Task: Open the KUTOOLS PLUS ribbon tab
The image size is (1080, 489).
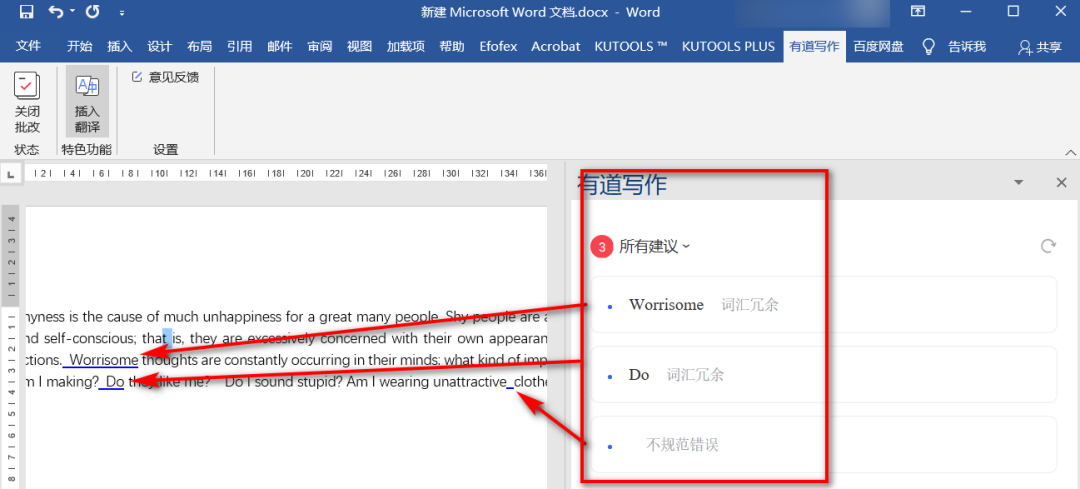Action: click(728, 46)
